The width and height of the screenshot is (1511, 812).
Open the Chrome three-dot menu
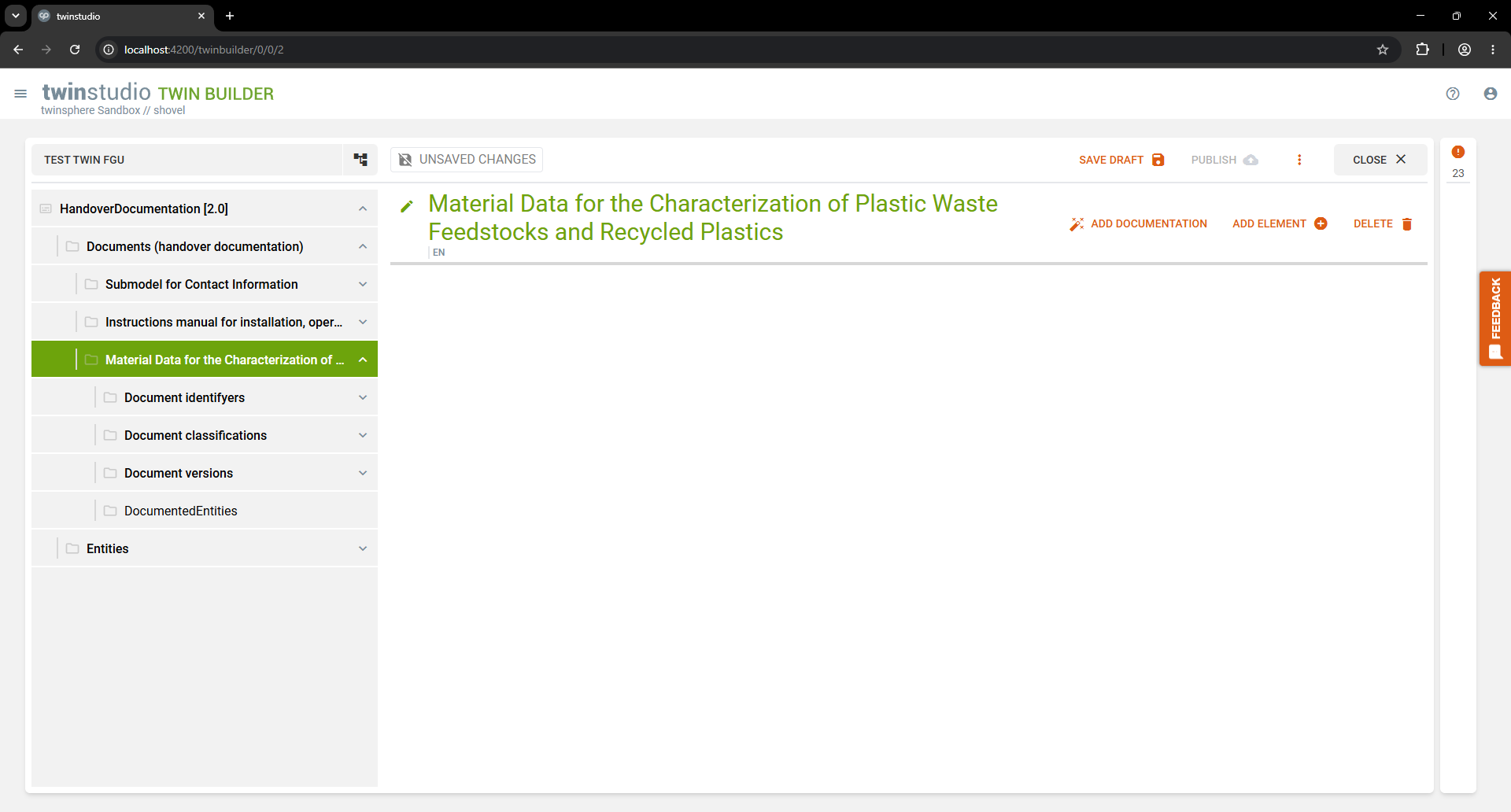1493,50
